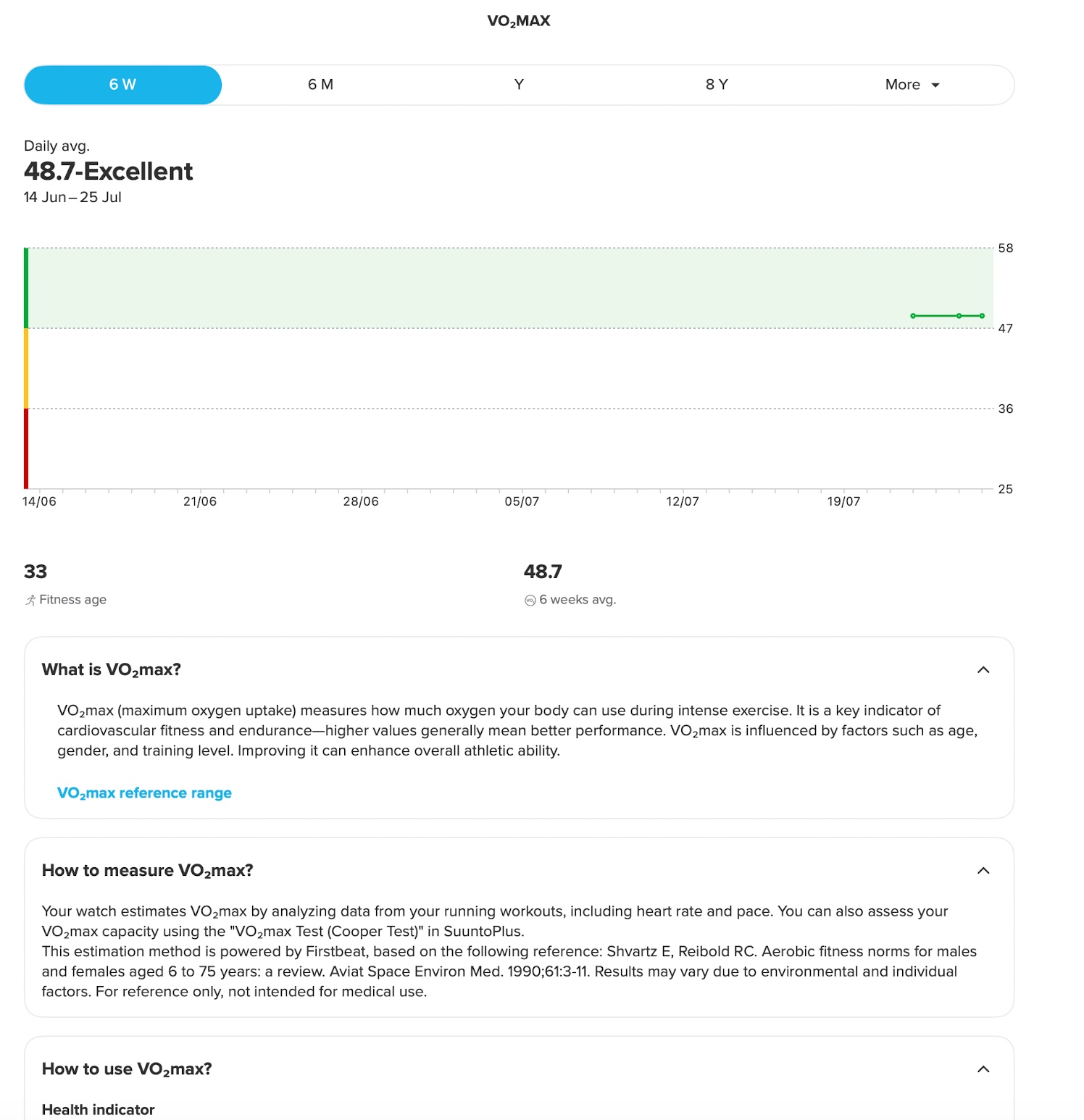
Task: Collapse the How to use VO2max section
Action: [983, 1069]
